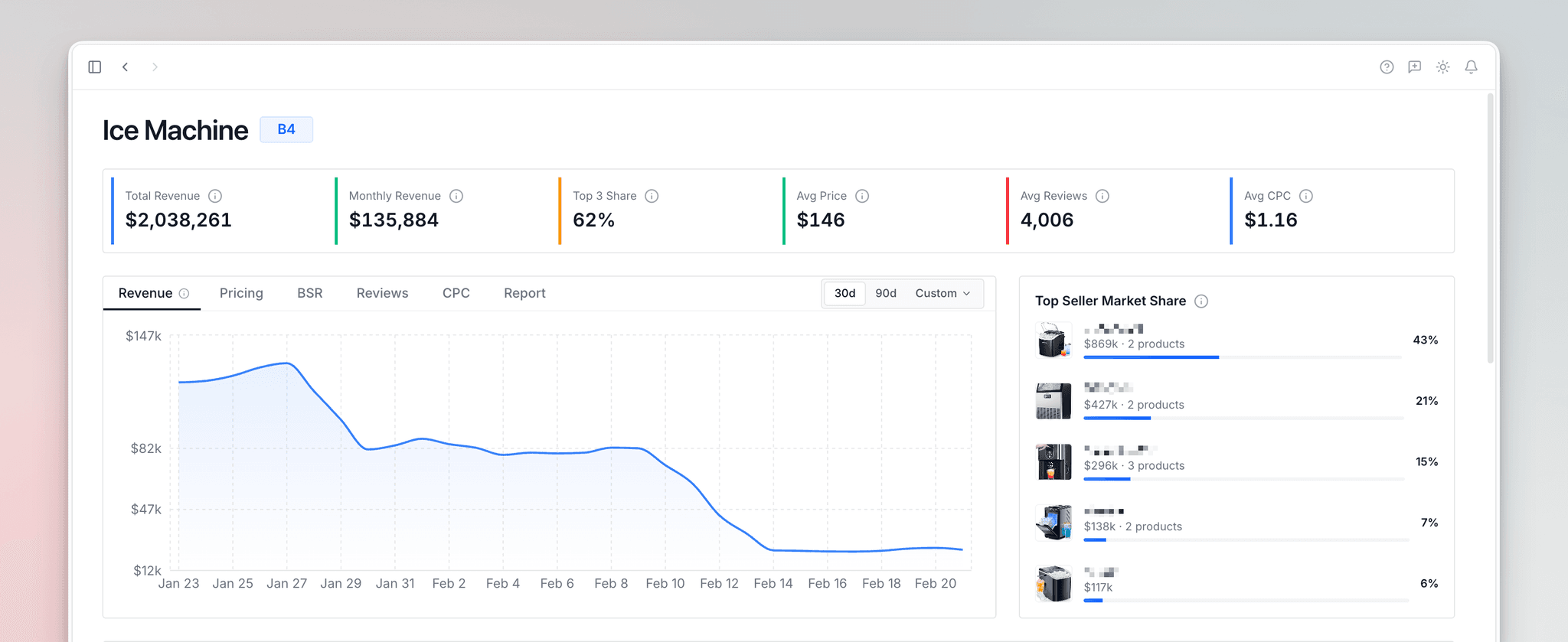Select the Revenue tab

click(152, 293)
